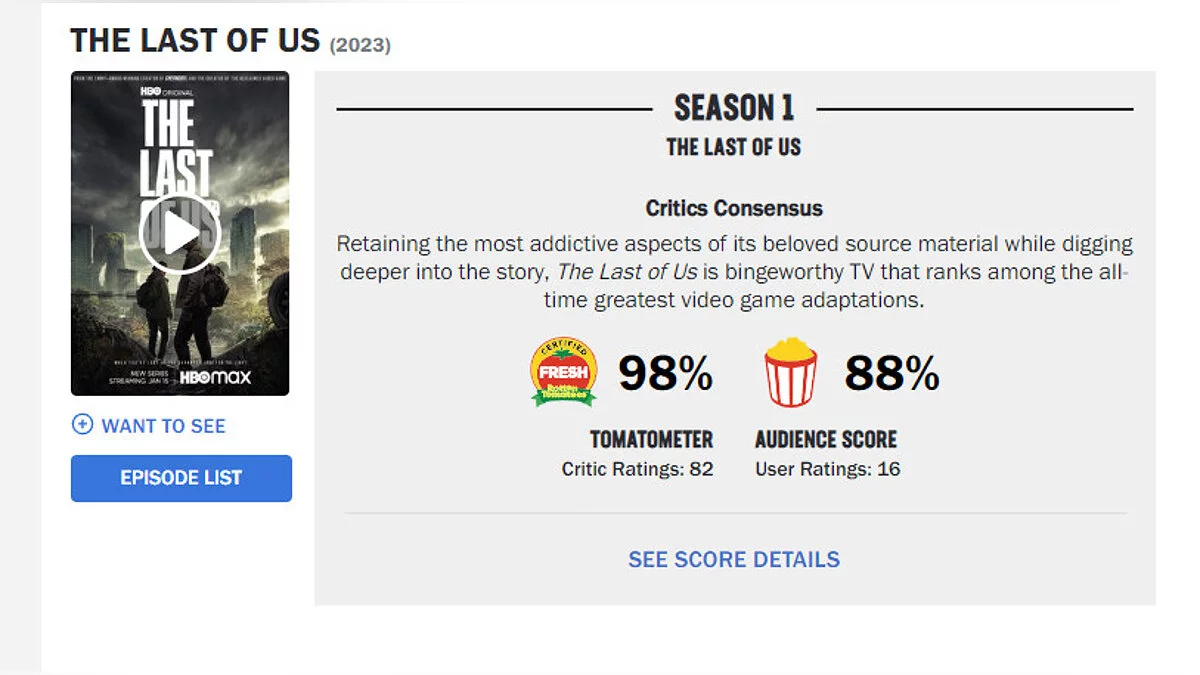Image resolution: width=1200 pixels, height=675 pixels.
Task: Click the play button on the poster
Action: click(179, 234)
